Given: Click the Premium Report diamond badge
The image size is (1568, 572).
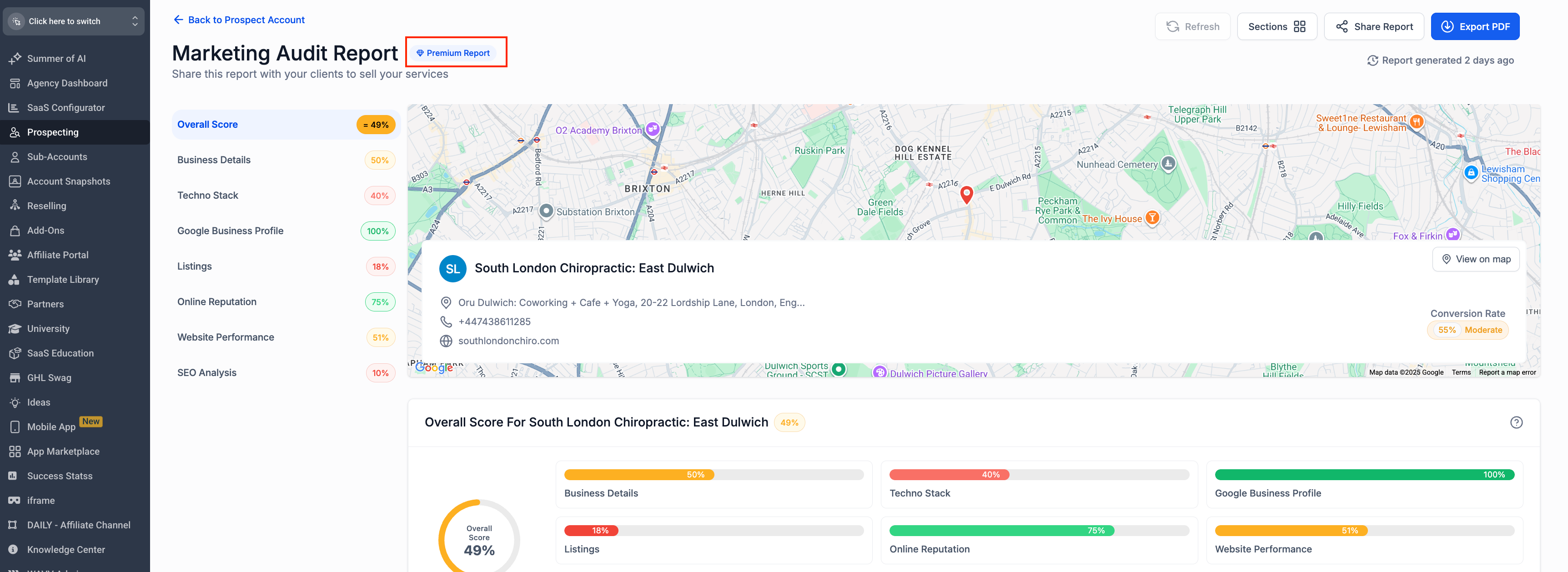Looking at the screenshot, I should (453, 53).
